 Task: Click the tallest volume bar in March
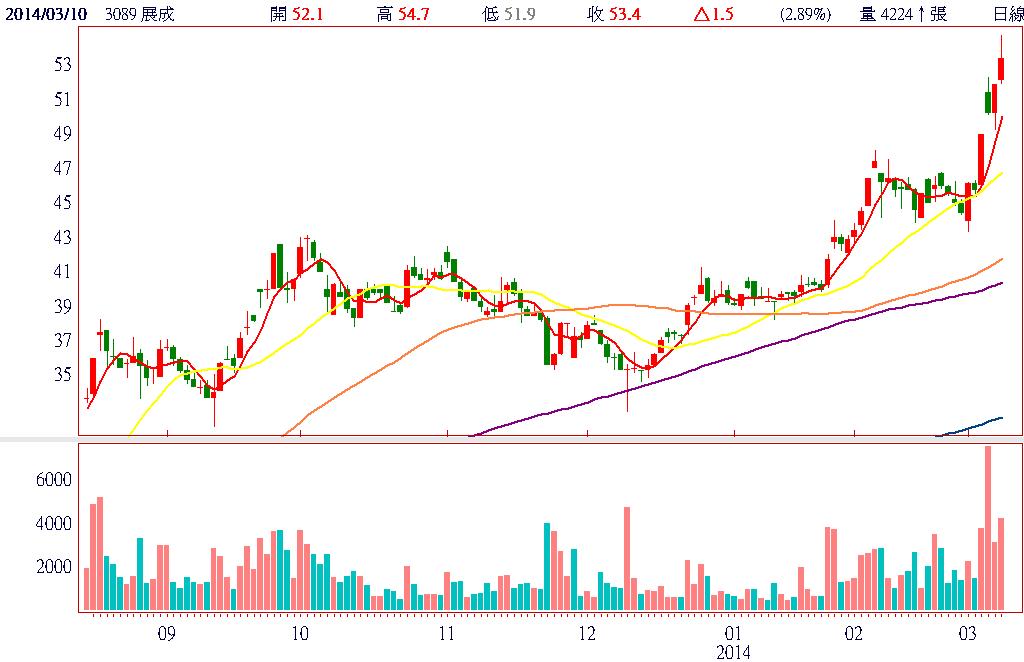tap(988, 528)
